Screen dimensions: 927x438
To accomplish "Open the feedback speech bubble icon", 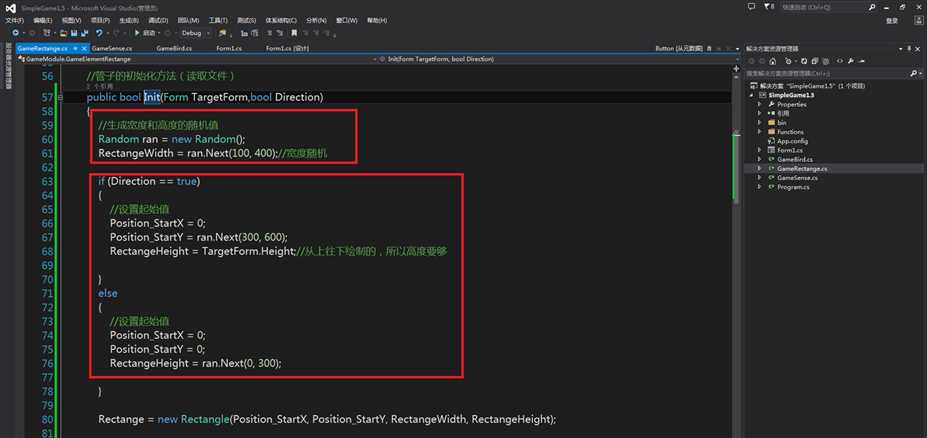I will (x=751, y=7).
